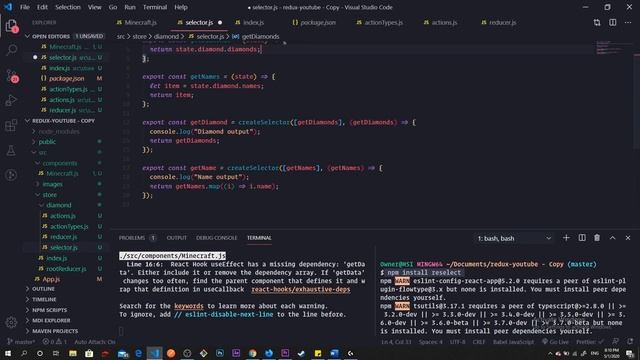The height and width of the screenshot is (360, 640).
Task: Collapse the components folder
Action: point(60,163)
